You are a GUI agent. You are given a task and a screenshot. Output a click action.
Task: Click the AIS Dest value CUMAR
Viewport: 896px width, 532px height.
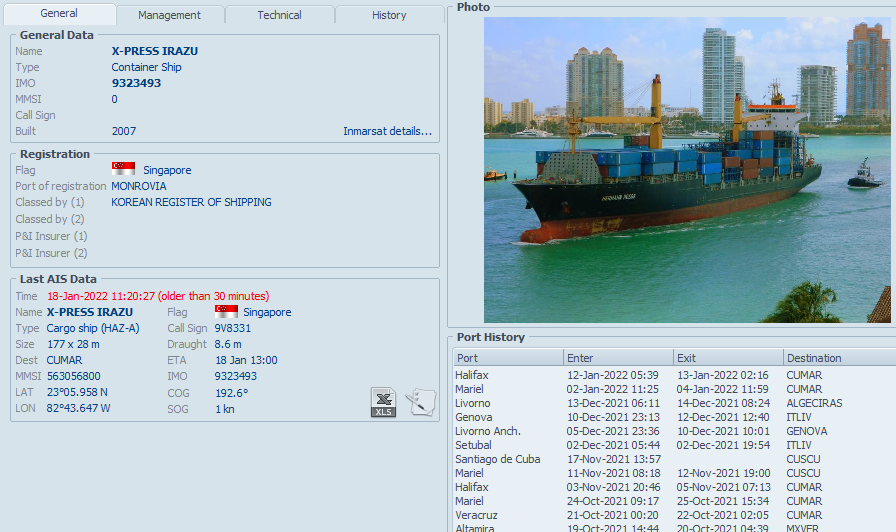tap(65, 360)
